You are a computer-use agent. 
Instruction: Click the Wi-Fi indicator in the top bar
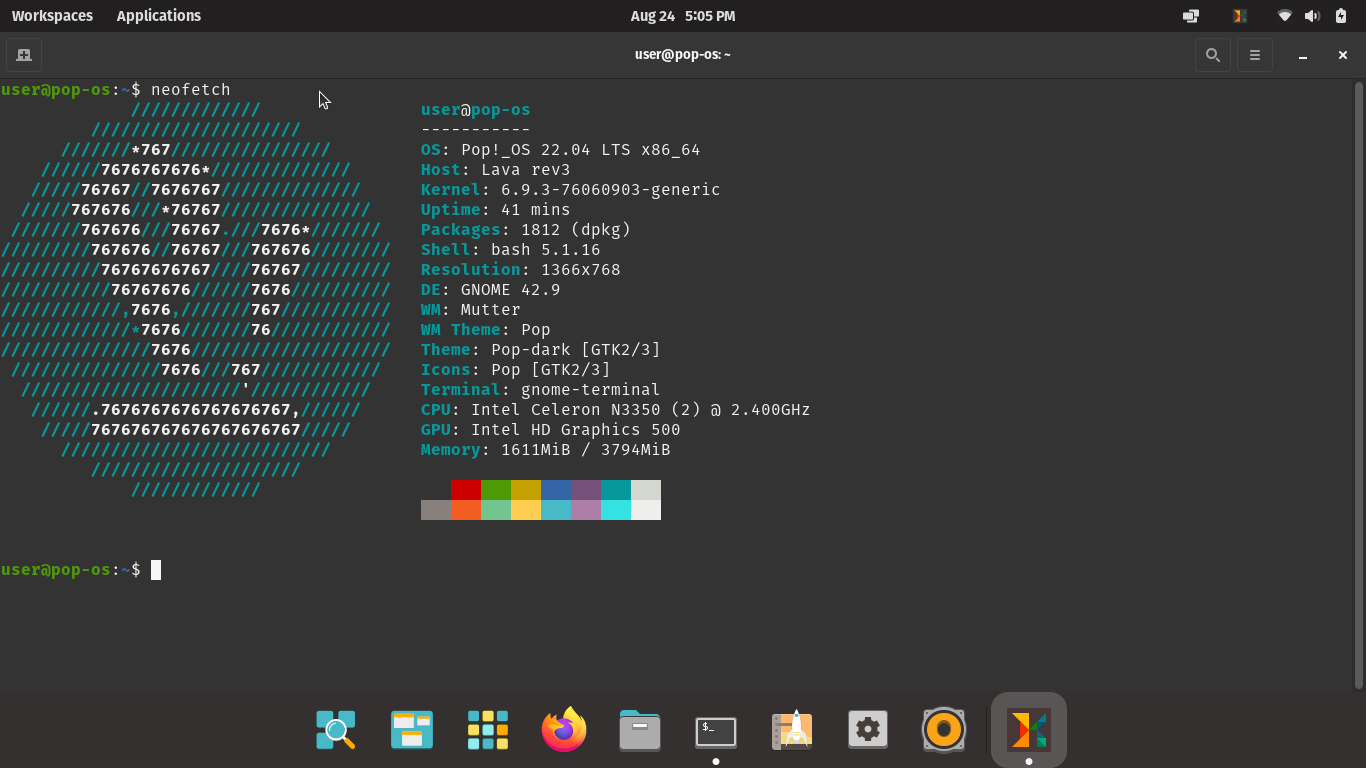click(x=1283, y=15)
